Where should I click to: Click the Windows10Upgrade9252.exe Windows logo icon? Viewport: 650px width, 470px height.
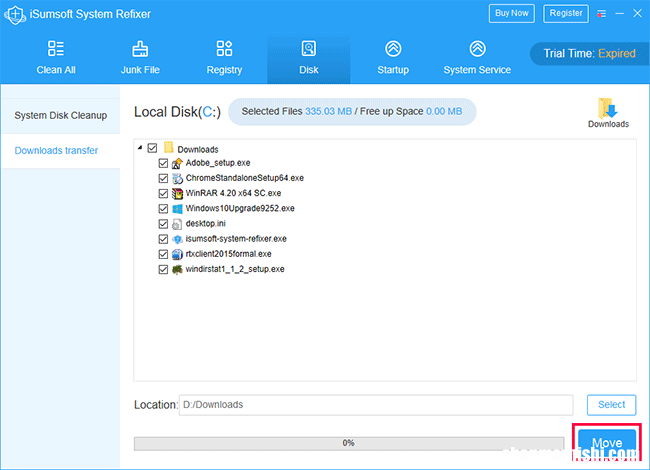[177, 209]
